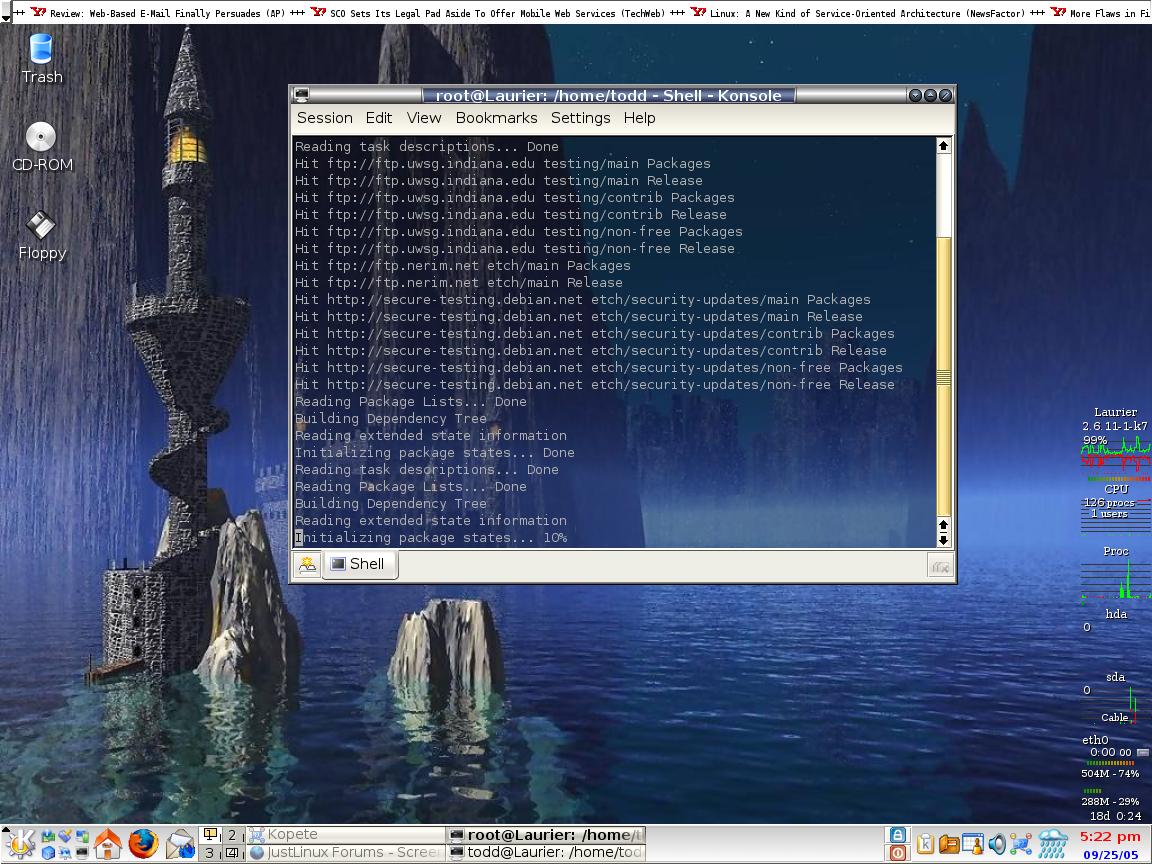Click the close-session icon at Konsole's tab bar
This screenshot has width=1152, height=864.
(x=940, y=566)
